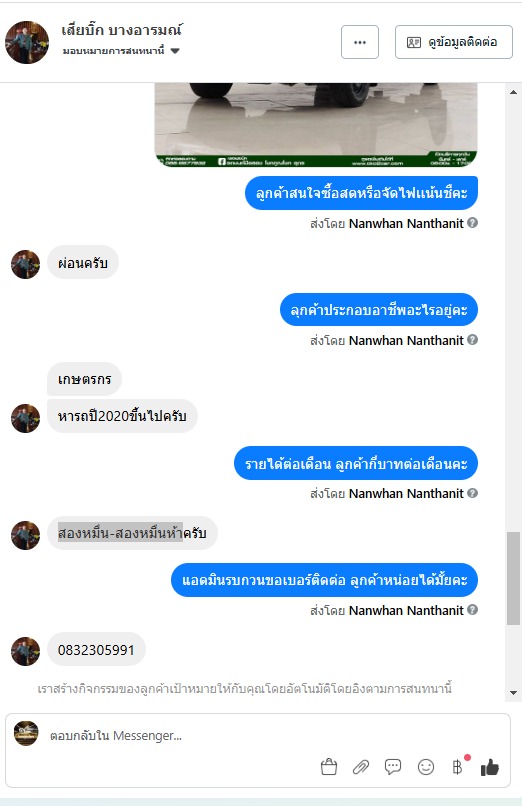Click the phone number 0832305991 message
Image resolution: width=522 pixels, height=806 pixels.
(96, 650)
